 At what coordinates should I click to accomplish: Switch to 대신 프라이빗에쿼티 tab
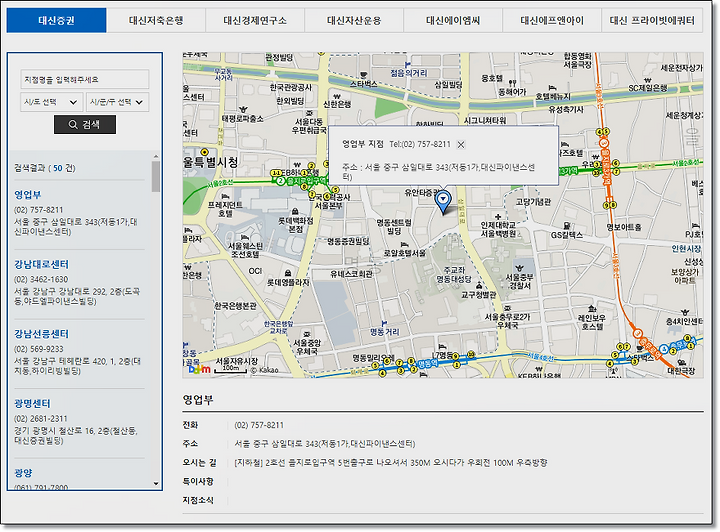pos(652,21)
